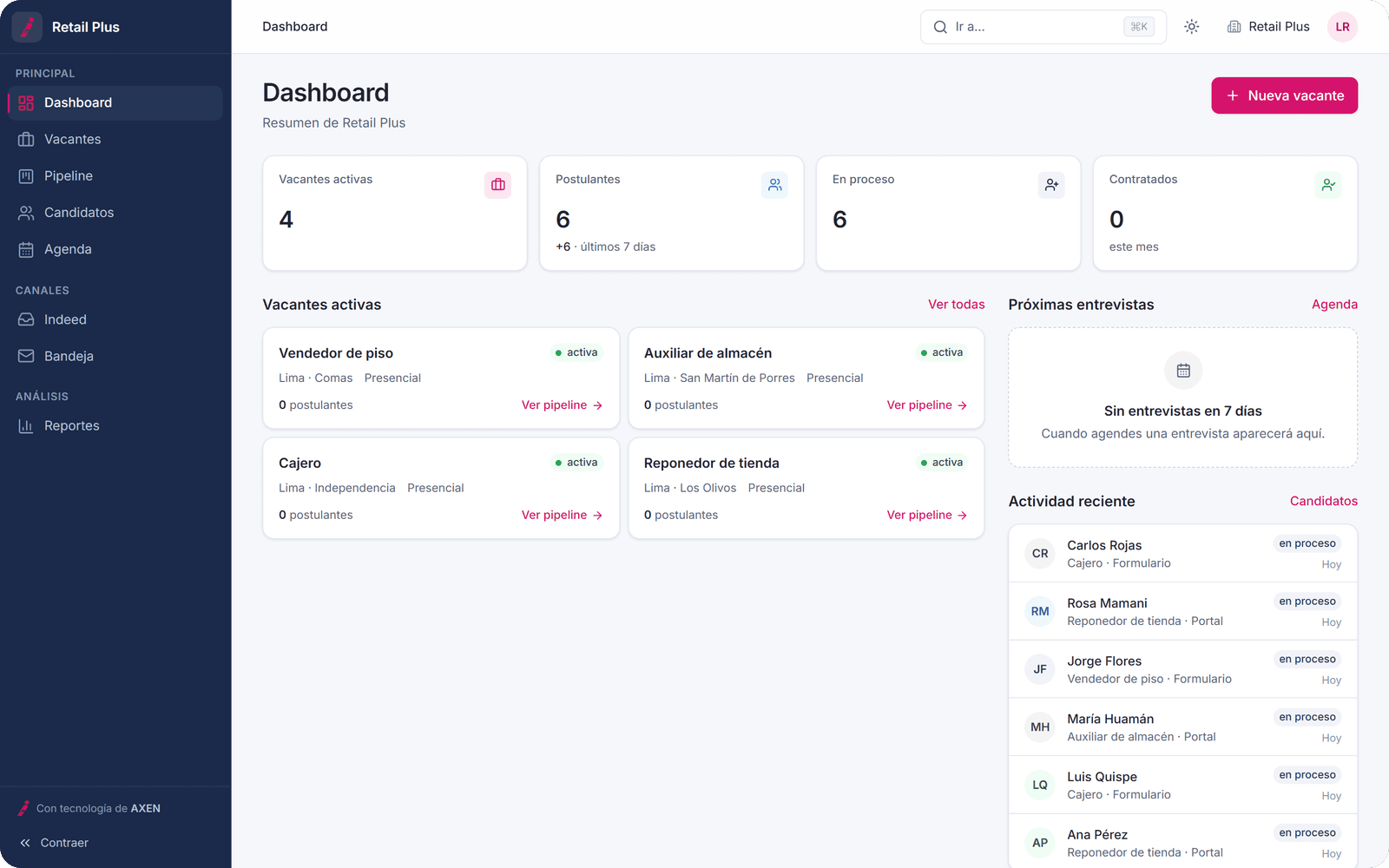Focus the 'Ir a...' search field
The height and width of the screenshot is (868, 1389).
click(x=1043, y=27)
